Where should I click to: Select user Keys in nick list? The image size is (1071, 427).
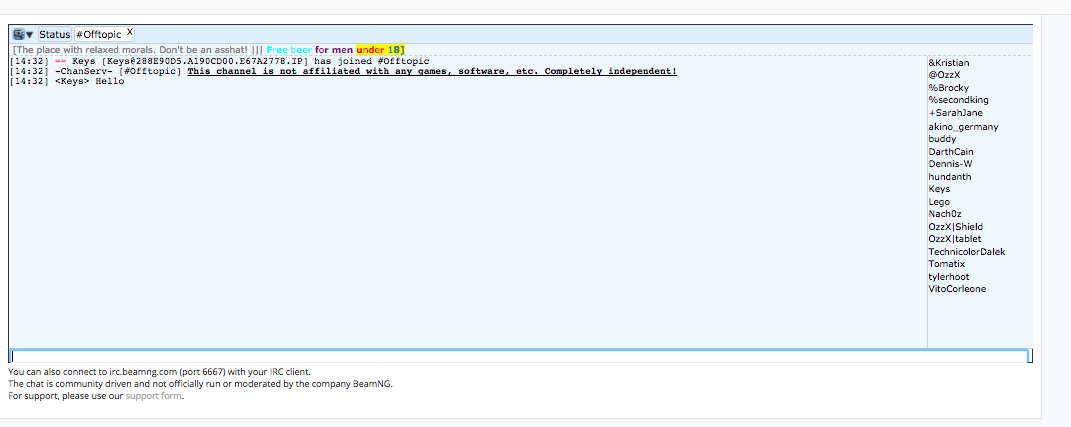click(x=939, y=189)
